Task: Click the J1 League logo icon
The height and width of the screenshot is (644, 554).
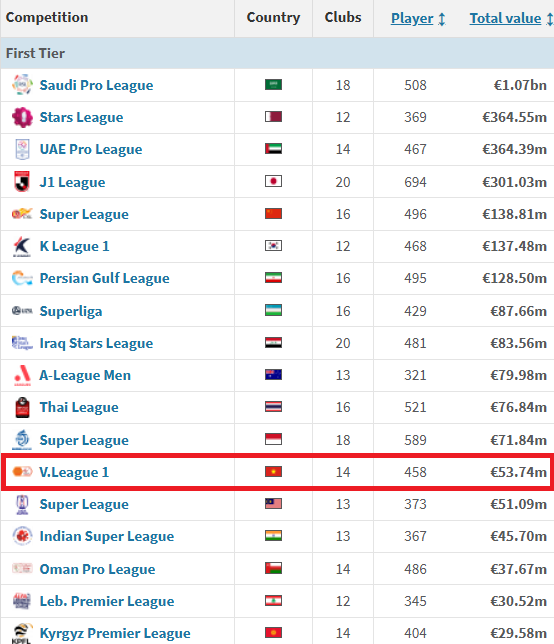Action: [x=22, y=182]
